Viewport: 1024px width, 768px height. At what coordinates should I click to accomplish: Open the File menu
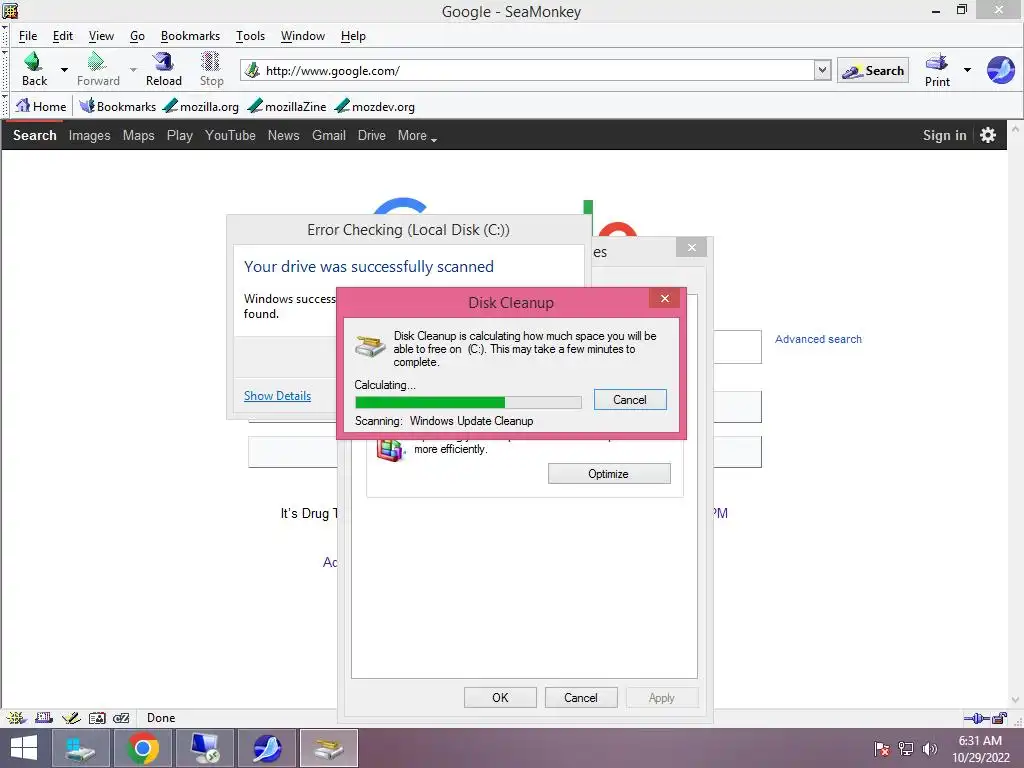(27, 36)
